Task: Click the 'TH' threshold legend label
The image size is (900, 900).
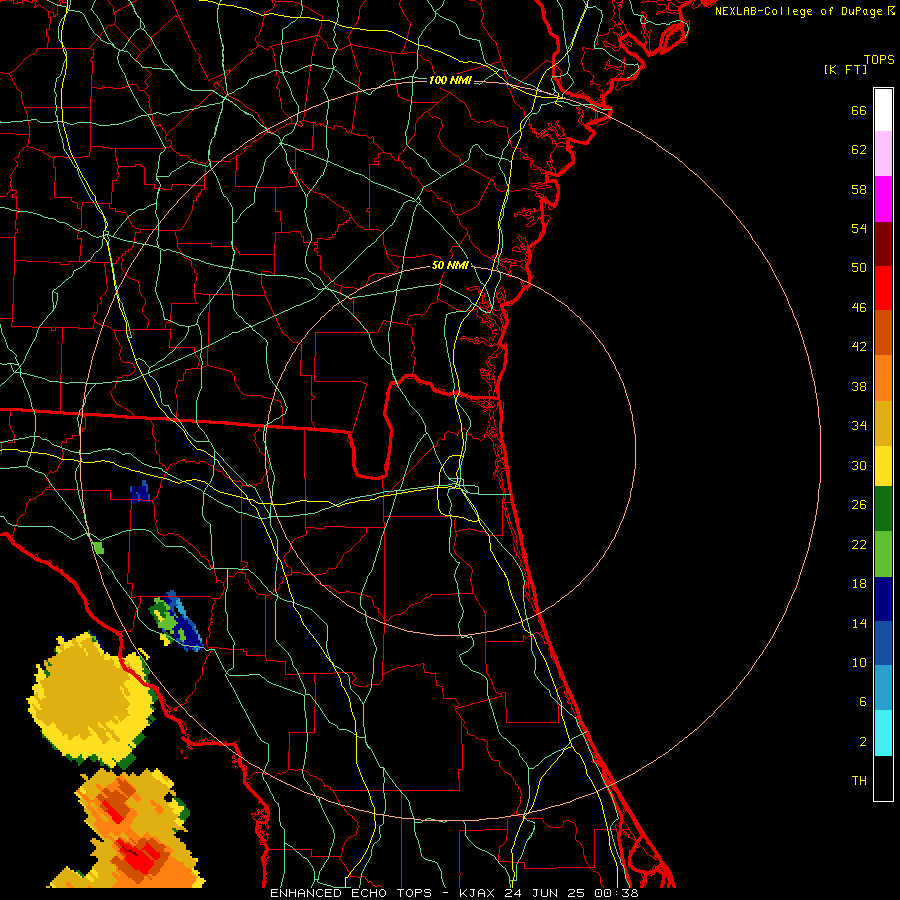Action: coord(859,780)
